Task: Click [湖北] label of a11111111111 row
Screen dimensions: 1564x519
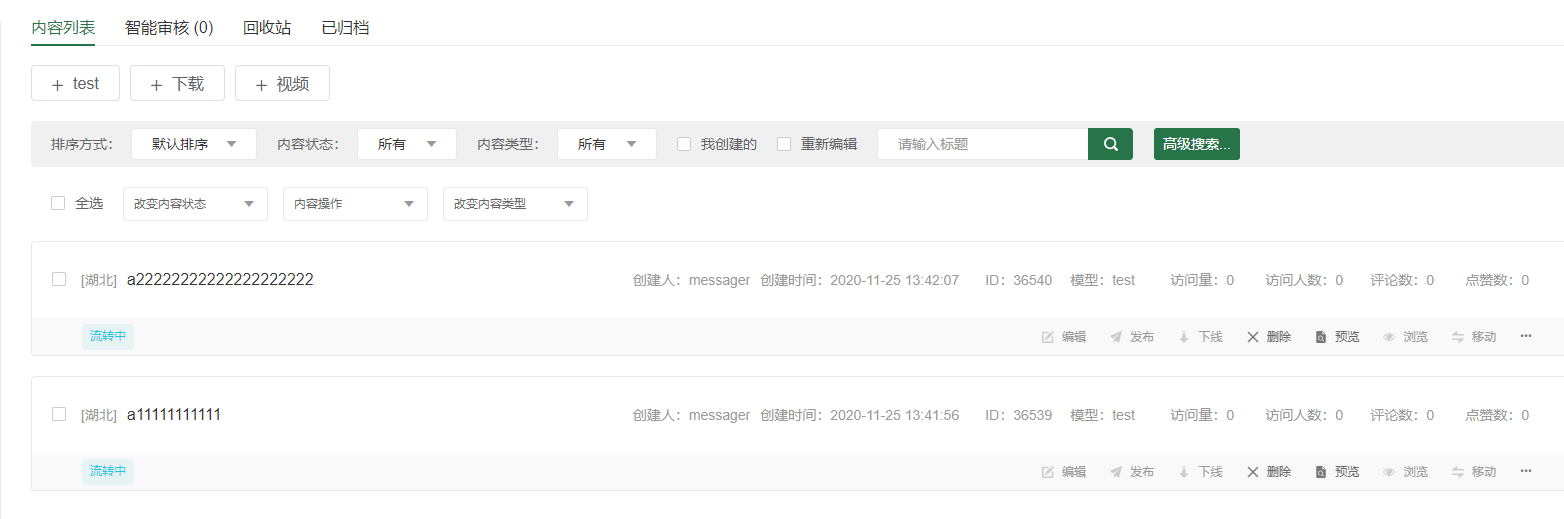Action: coord(99,415)
